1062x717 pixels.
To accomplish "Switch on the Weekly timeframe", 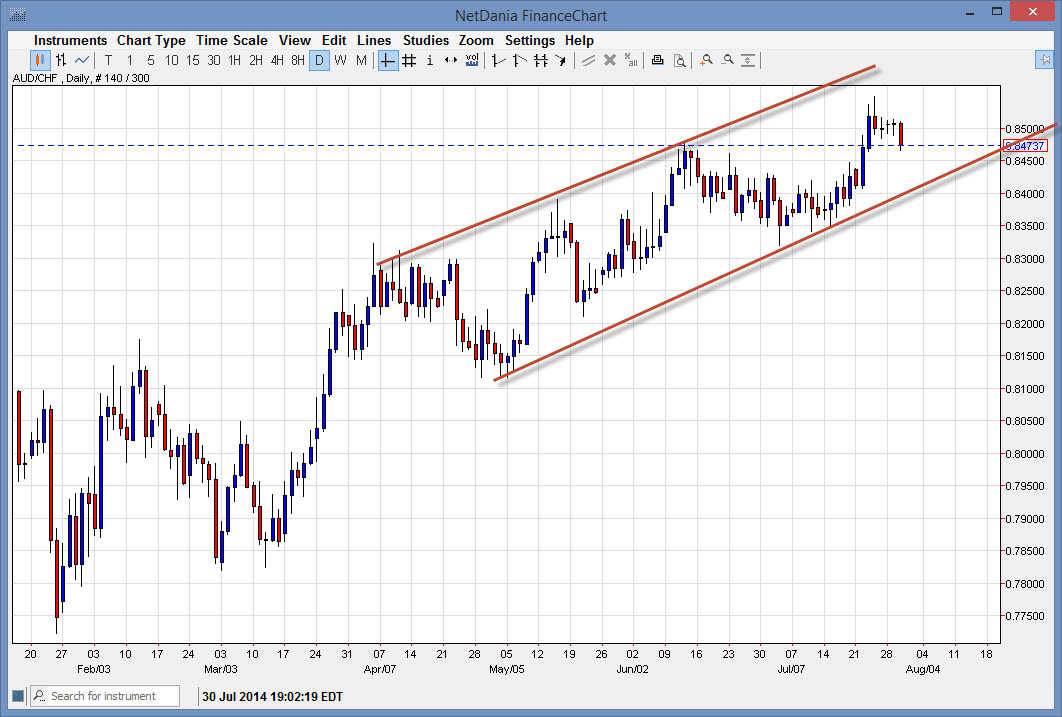I will [340, 60].
